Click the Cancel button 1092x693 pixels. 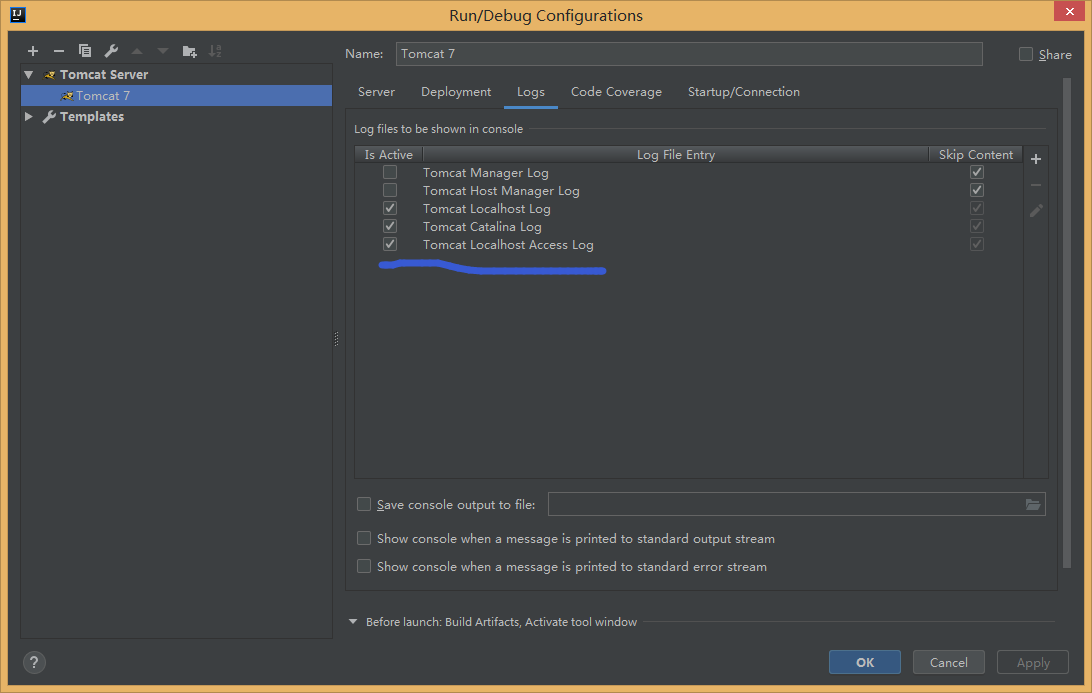click(x=949, y=662)
